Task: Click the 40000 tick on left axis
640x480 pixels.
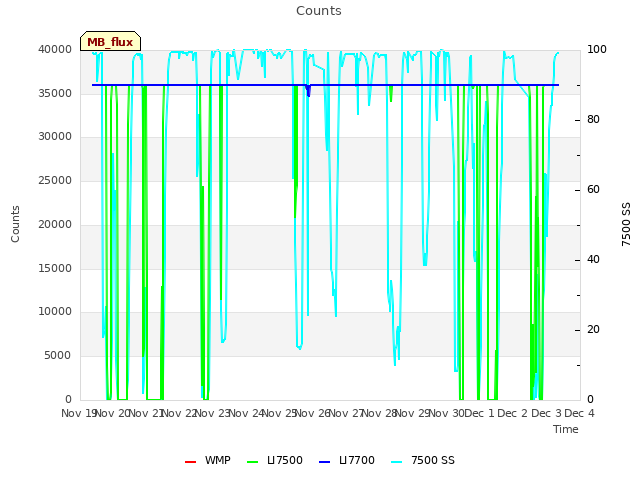Action: [55, 49]
